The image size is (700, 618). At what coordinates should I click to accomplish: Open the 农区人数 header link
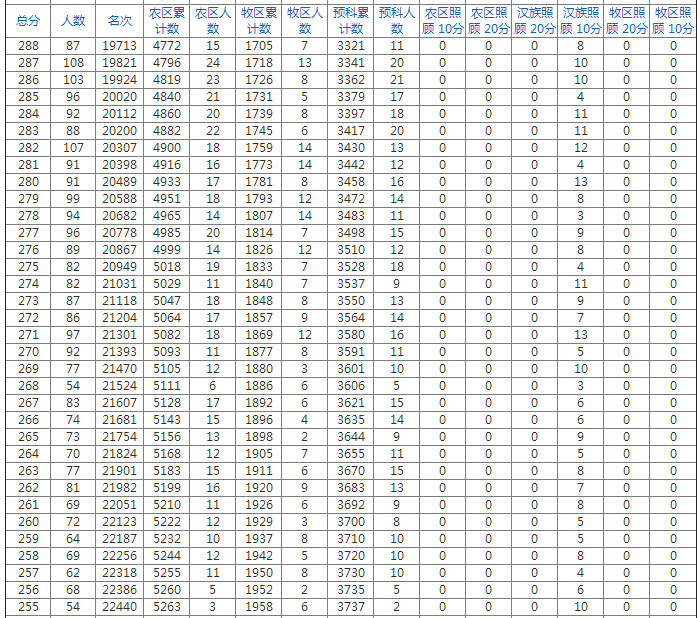212,20
